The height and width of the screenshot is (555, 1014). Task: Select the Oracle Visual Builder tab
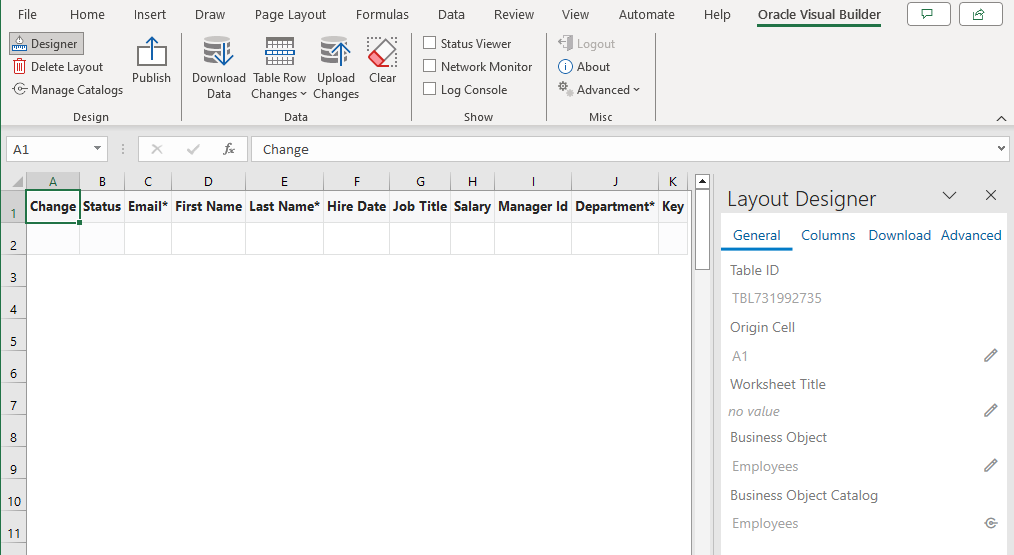point(819,14)
